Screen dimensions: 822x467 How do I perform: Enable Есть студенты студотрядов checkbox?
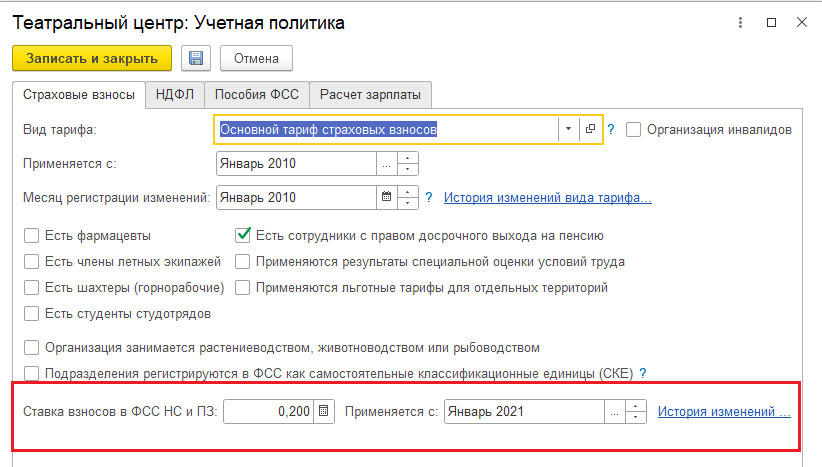coord(31,314)
